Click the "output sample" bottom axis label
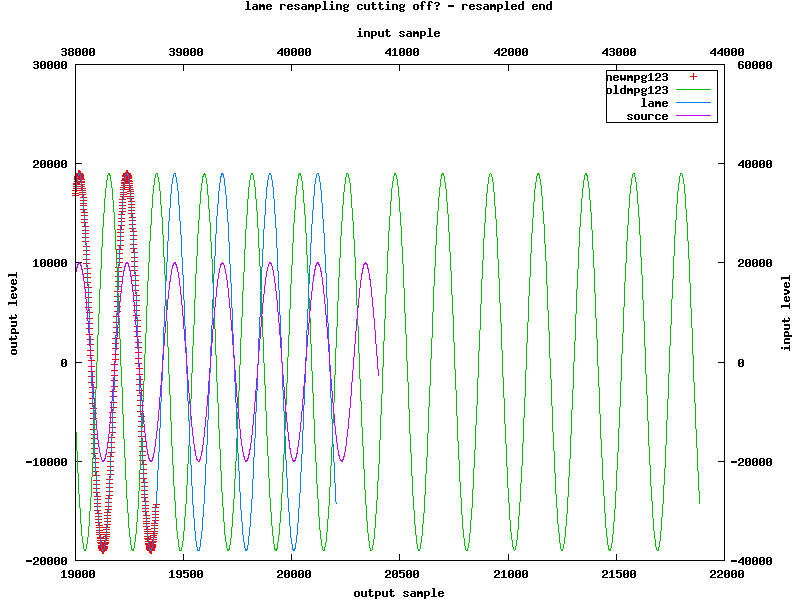The height and width of the screenshot is (600, 800). point(398,593)
